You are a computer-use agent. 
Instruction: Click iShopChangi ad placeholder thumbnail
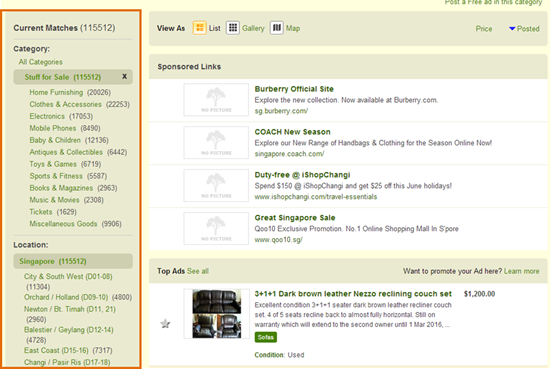(216, 186)
